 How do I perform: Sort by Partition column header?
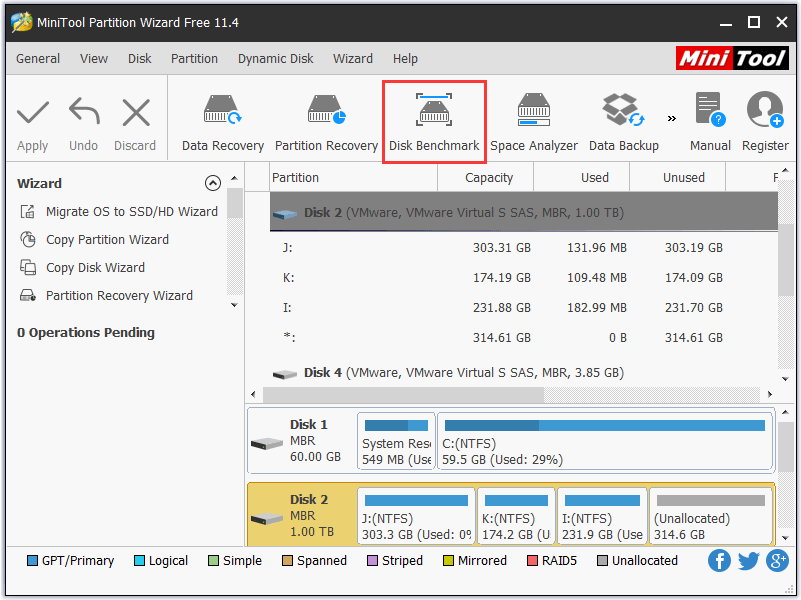[354, 178]
